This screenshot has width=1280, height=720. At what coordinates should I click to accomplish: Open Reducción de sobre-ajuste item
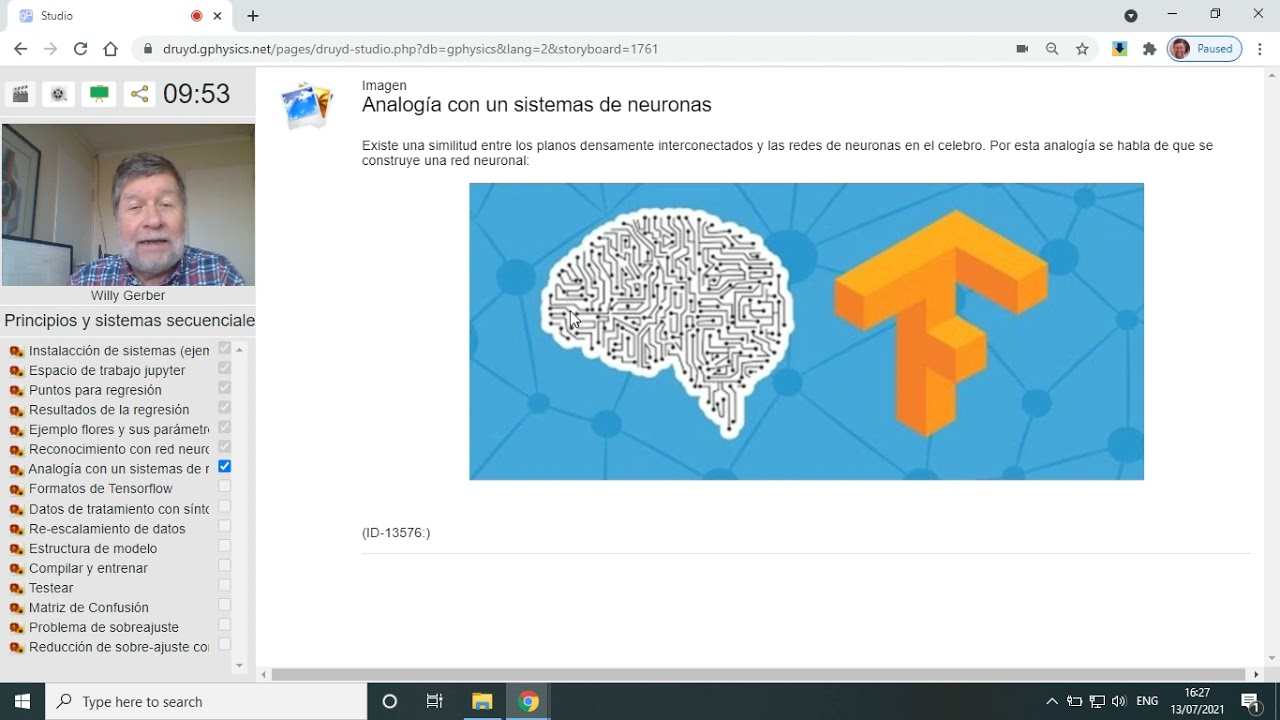coord(119,647)
